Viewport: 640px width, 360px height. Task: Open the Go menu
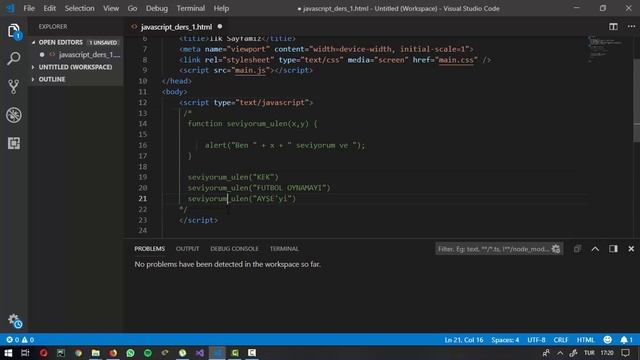pyautogui.click(x=132, y=8)
